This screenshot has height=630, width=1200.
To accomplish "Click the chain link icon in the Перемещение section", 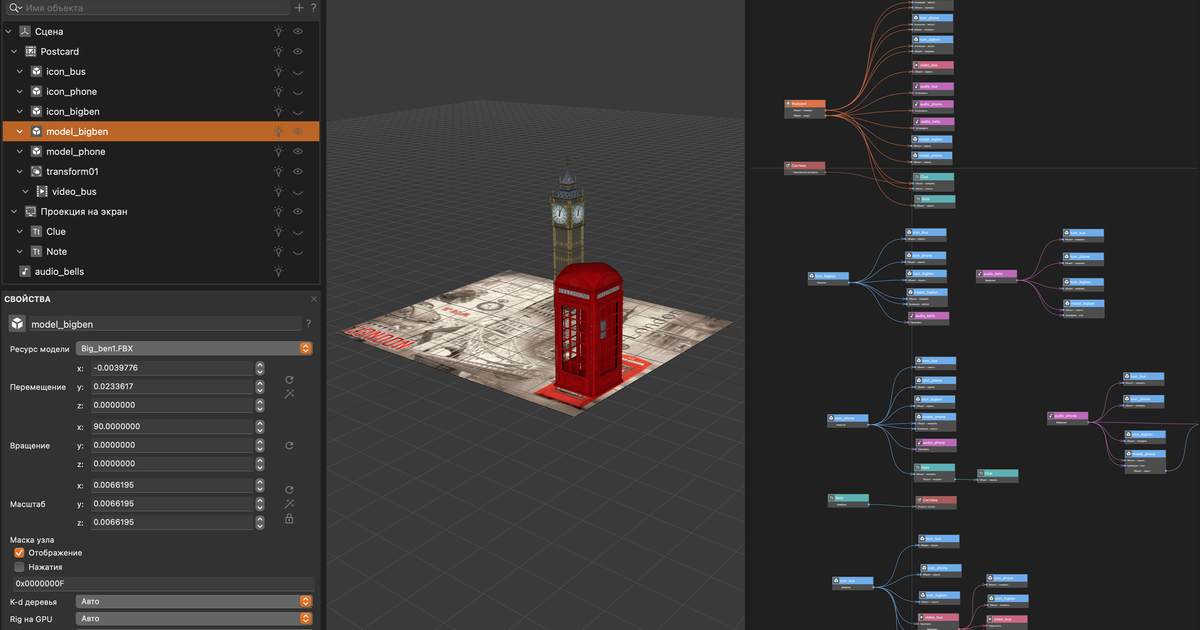I will 289,394.
